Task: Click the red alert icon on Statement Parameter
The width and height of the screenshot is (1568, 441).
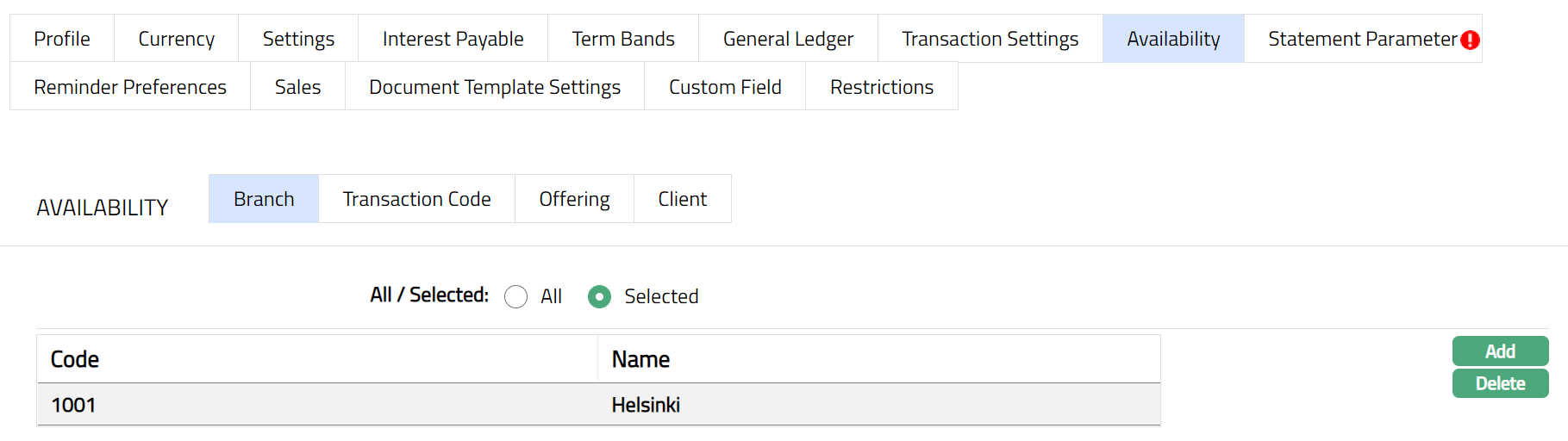Action: pos(1471,40)
